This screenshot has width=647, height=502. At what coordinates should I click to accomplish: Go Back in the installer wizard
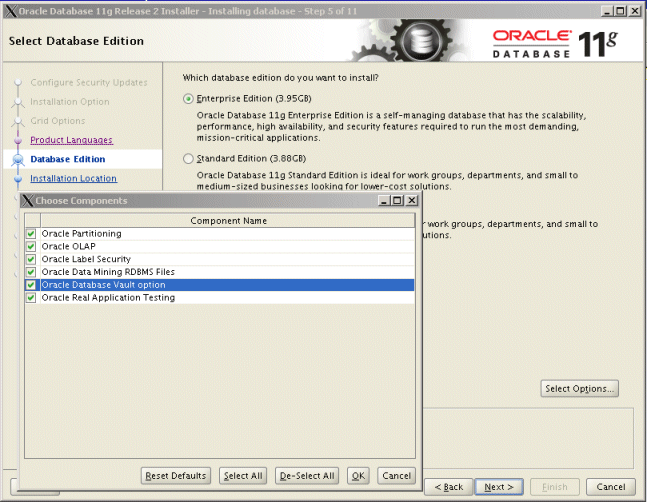tap(449, 487)
